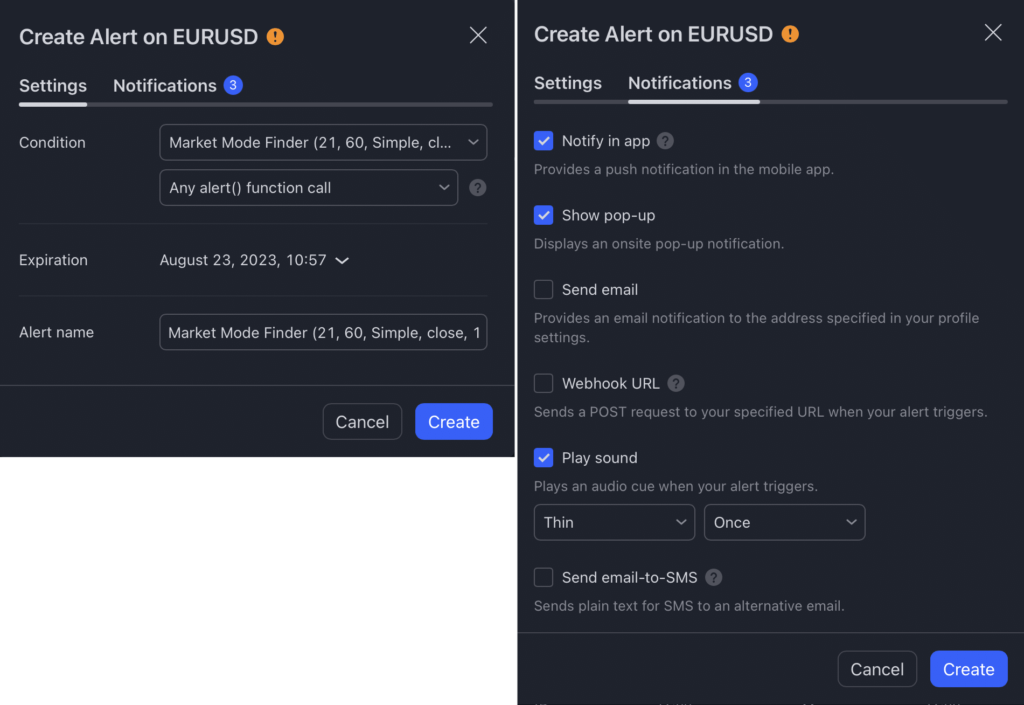Enable the Send email checkbox
1024x705 pixels.
544,289
